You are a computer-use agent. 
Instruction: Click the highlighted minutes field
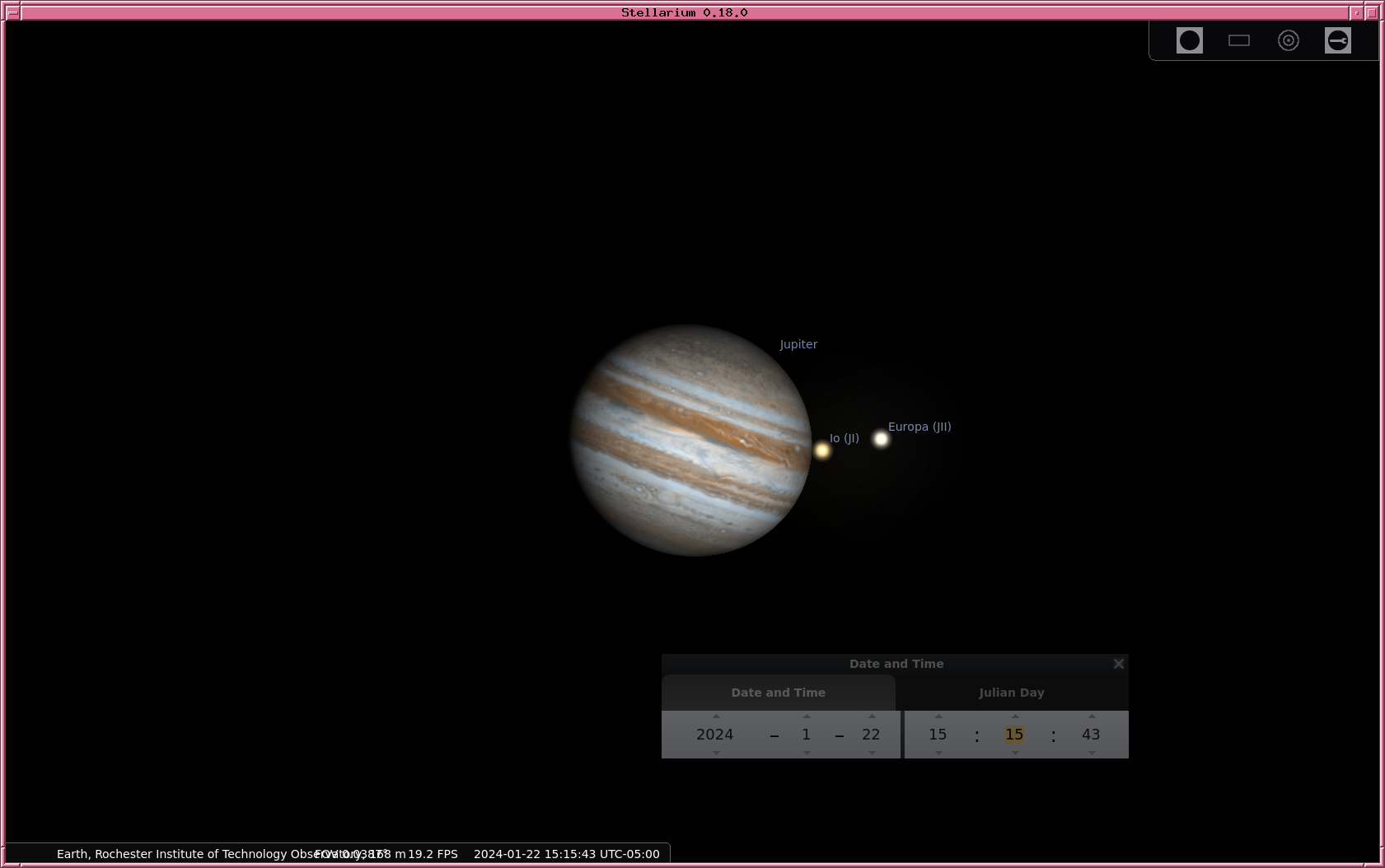[1014, 735]
